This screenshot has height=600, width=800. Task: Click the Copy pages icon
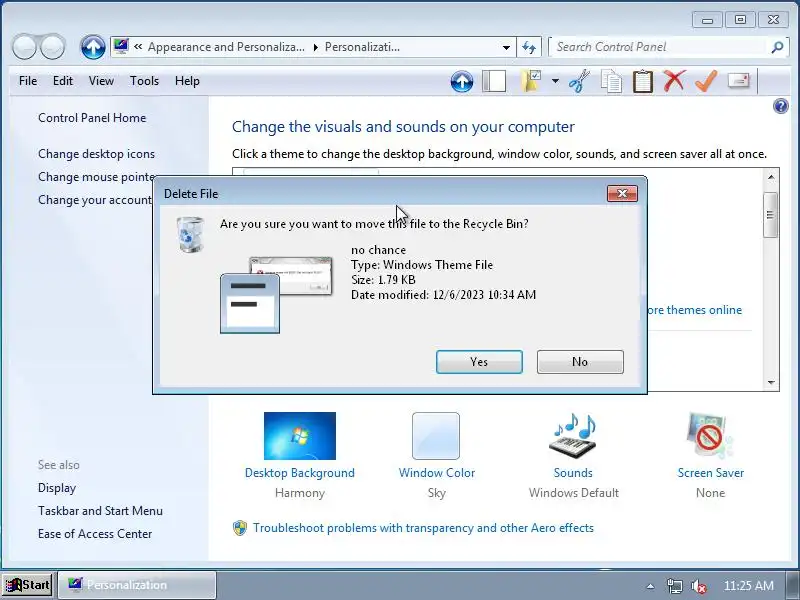click(x=611, y=81)
